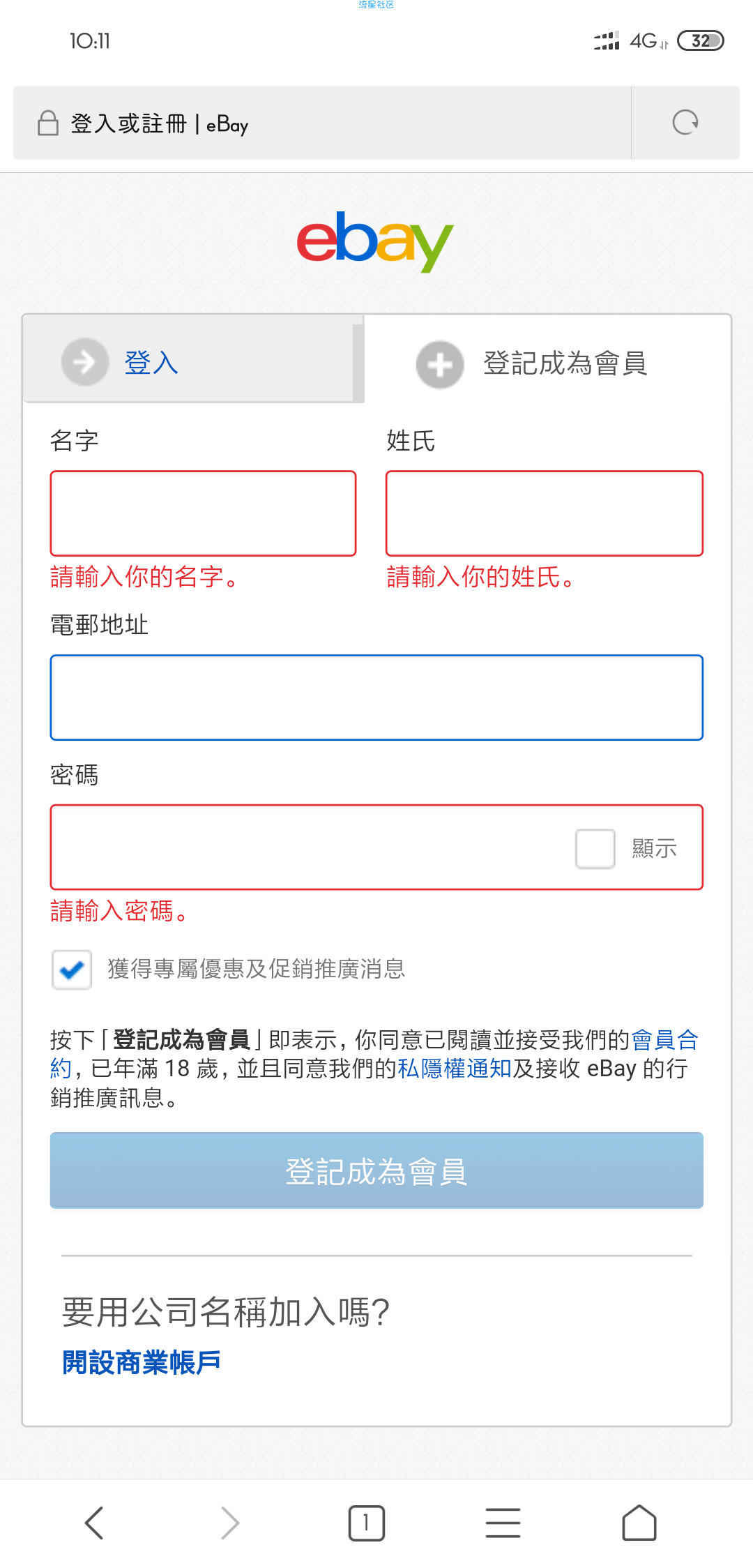Tap the plus icon beside 登記成為會員

click(440, 364)
